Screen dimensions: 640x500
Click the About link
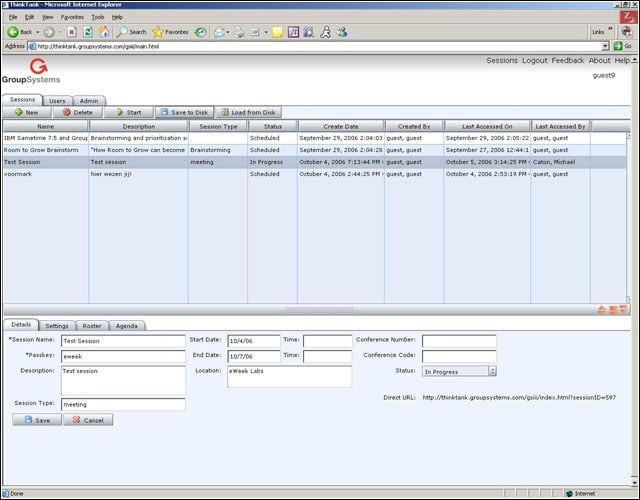click(x=599, y=60)
